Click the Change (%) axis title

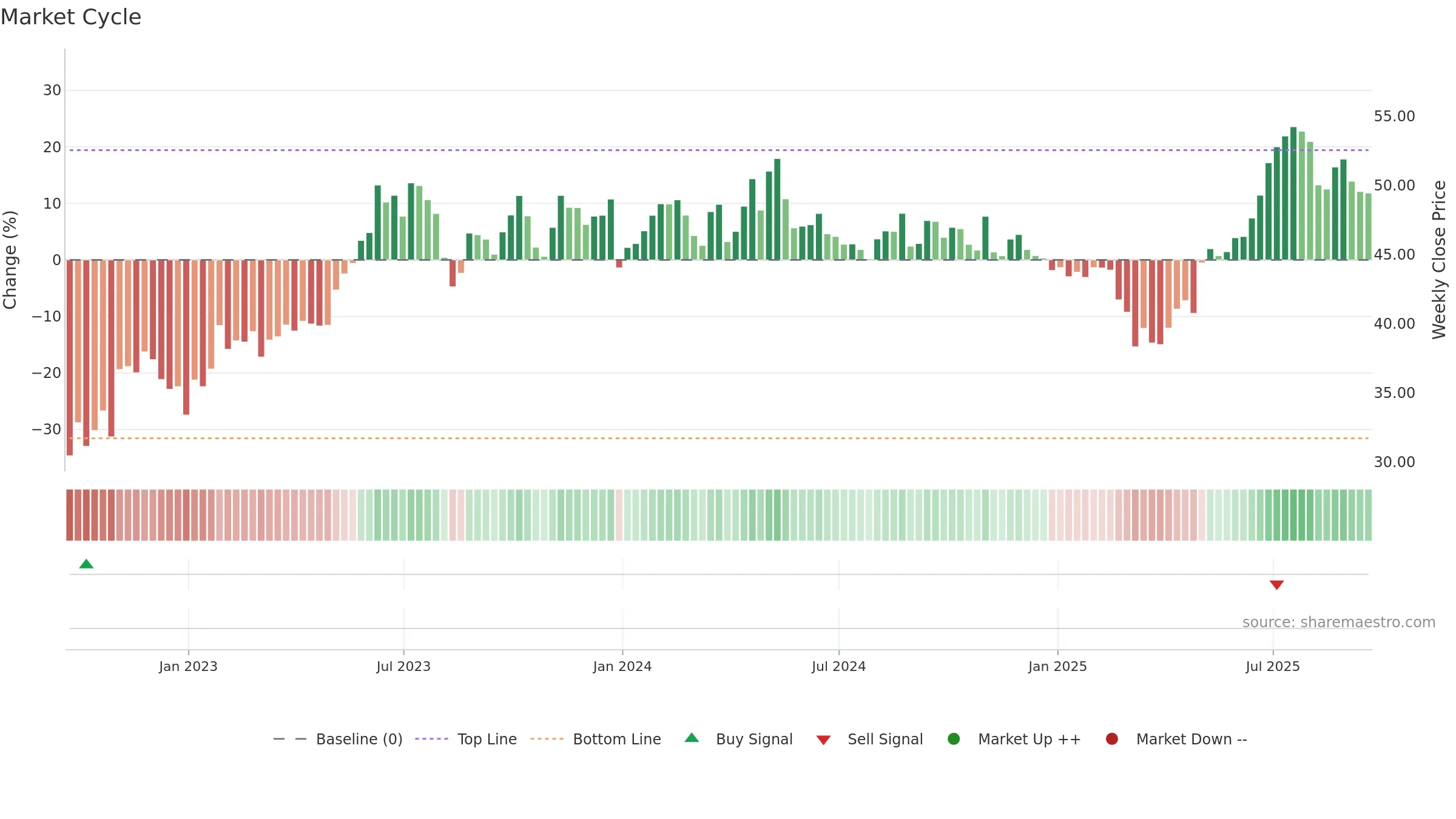click(x=10, y=260)
